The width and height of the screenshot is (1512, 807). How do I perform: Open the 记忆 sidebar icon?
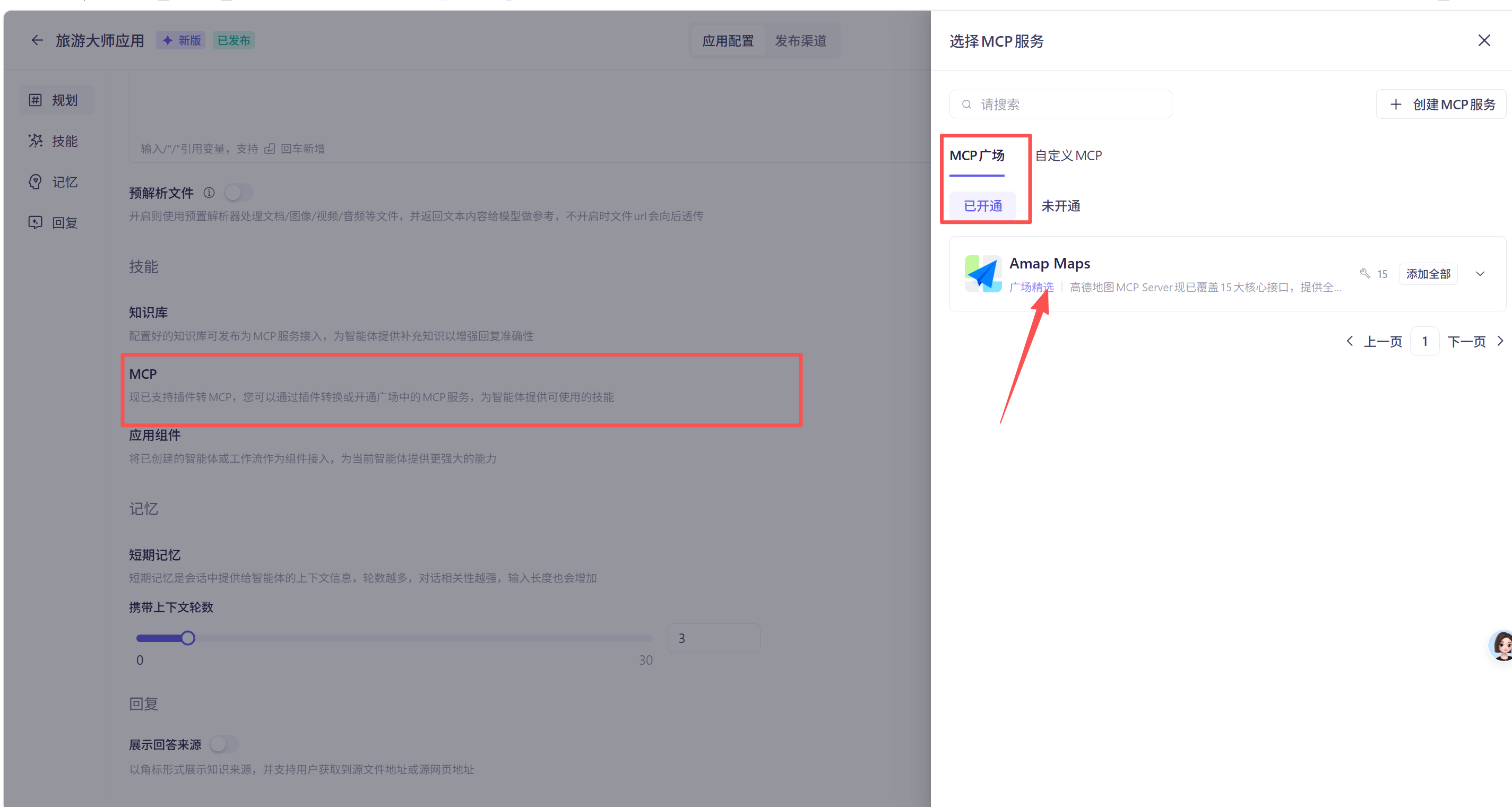(x=35, y=182)
